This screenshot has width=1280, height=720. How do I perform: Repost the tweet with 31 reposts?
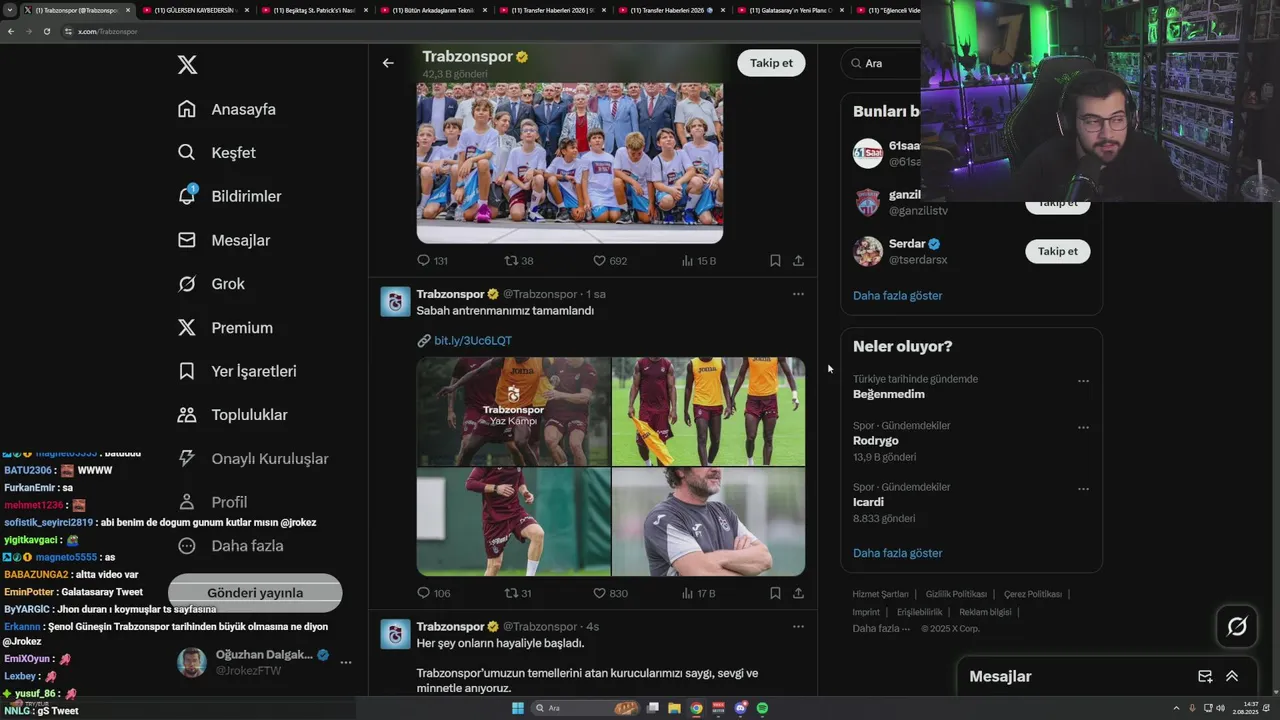coord(519,593)
